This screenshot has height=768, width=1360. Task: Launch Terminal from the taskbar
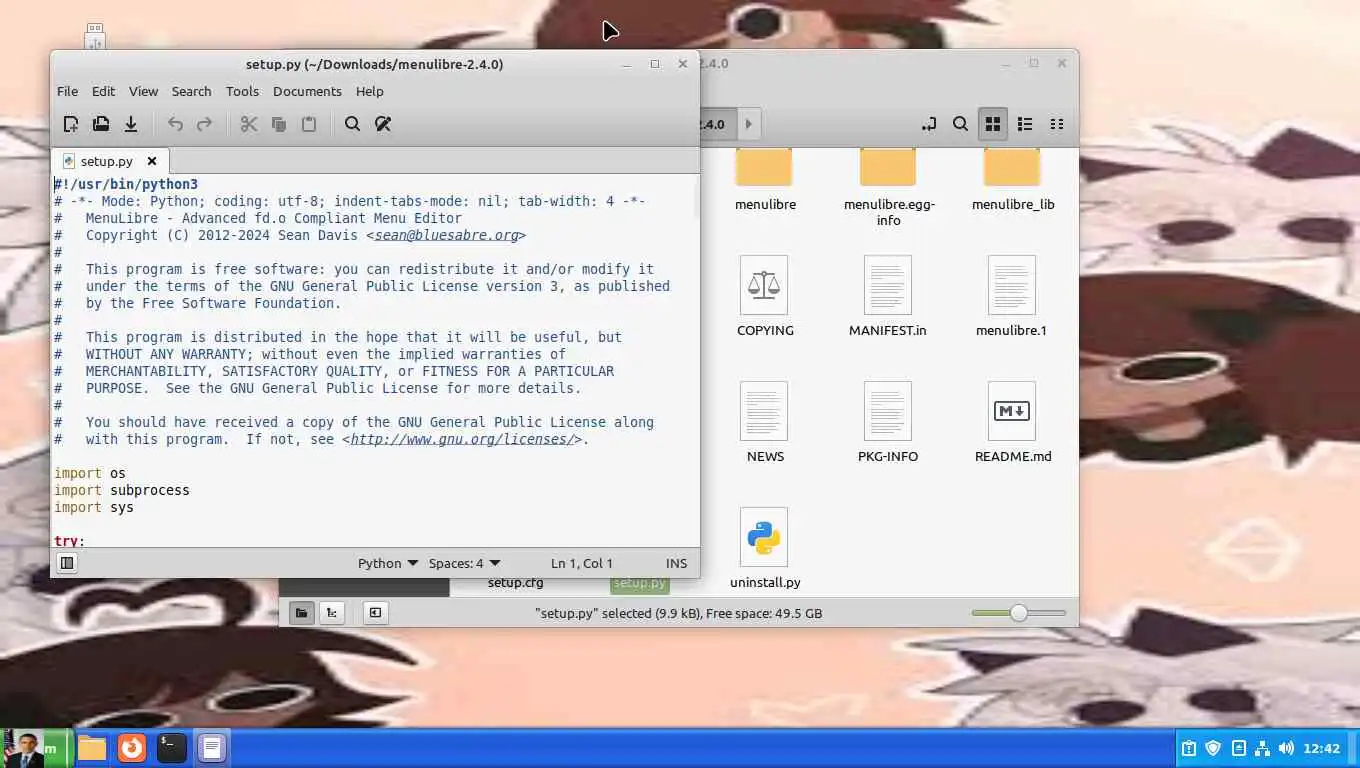point(172,748)
